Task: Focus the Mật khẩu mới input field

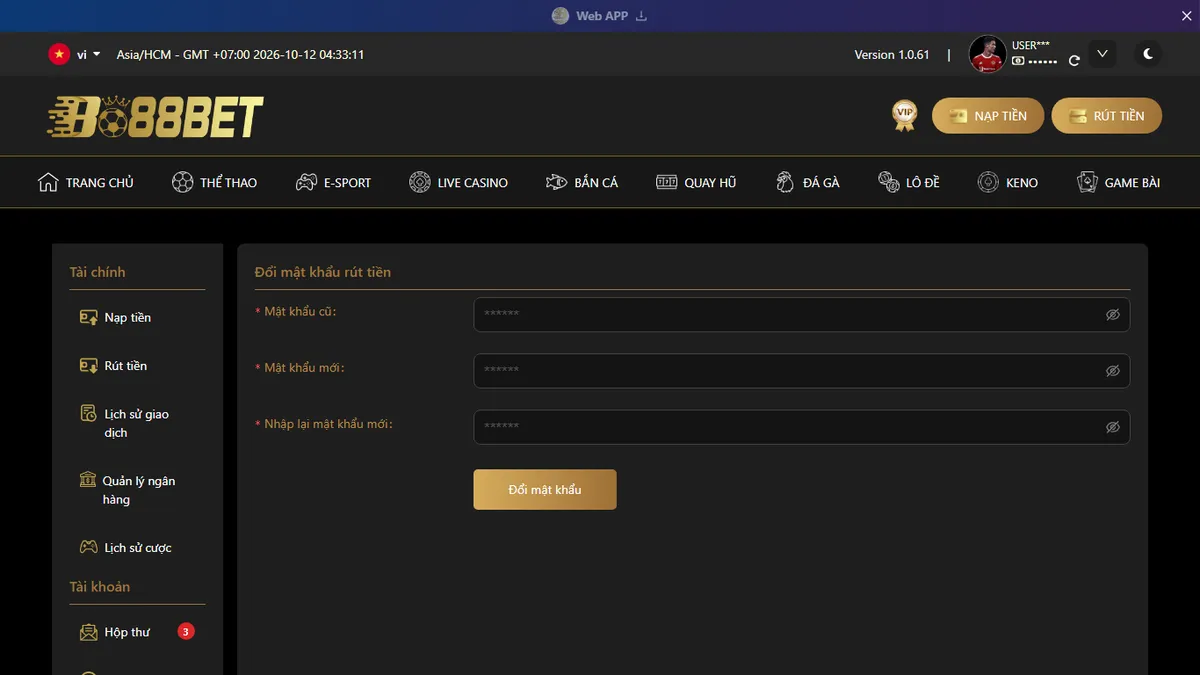Action: coord(802,371)
